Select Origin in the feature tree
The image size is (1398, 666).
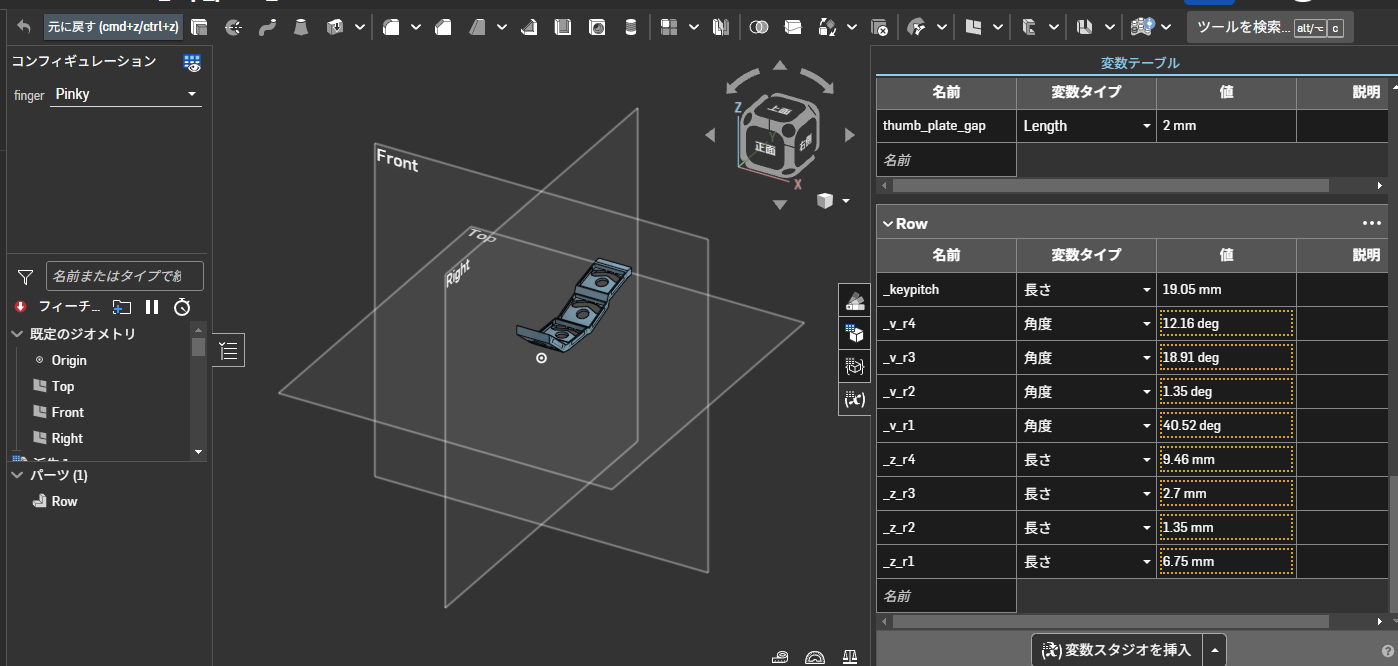[69, 360]
